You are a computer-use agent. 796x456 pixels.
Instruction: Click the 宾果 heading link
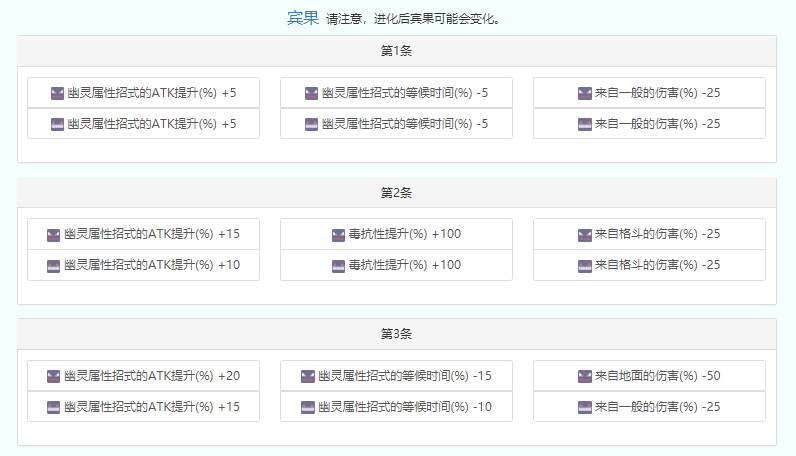303,18
